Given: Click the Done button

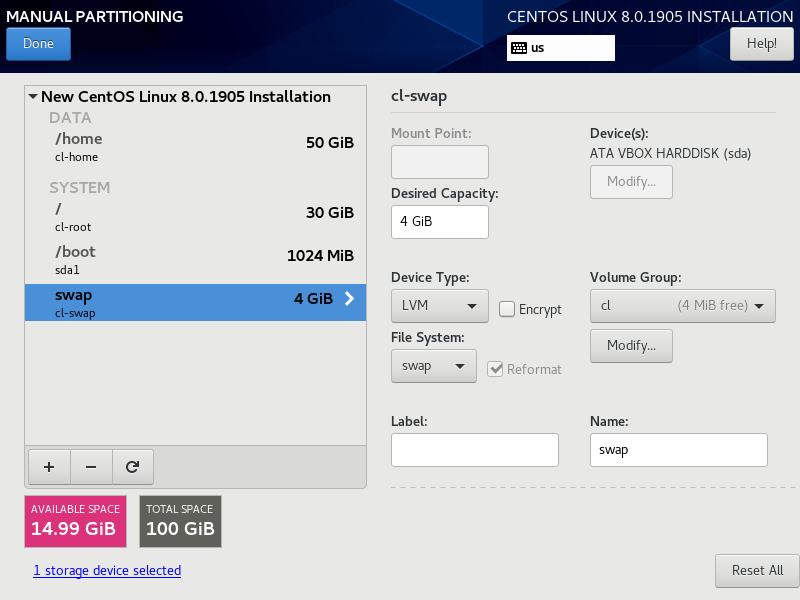Looking at the screenshot, I should 38,44.
